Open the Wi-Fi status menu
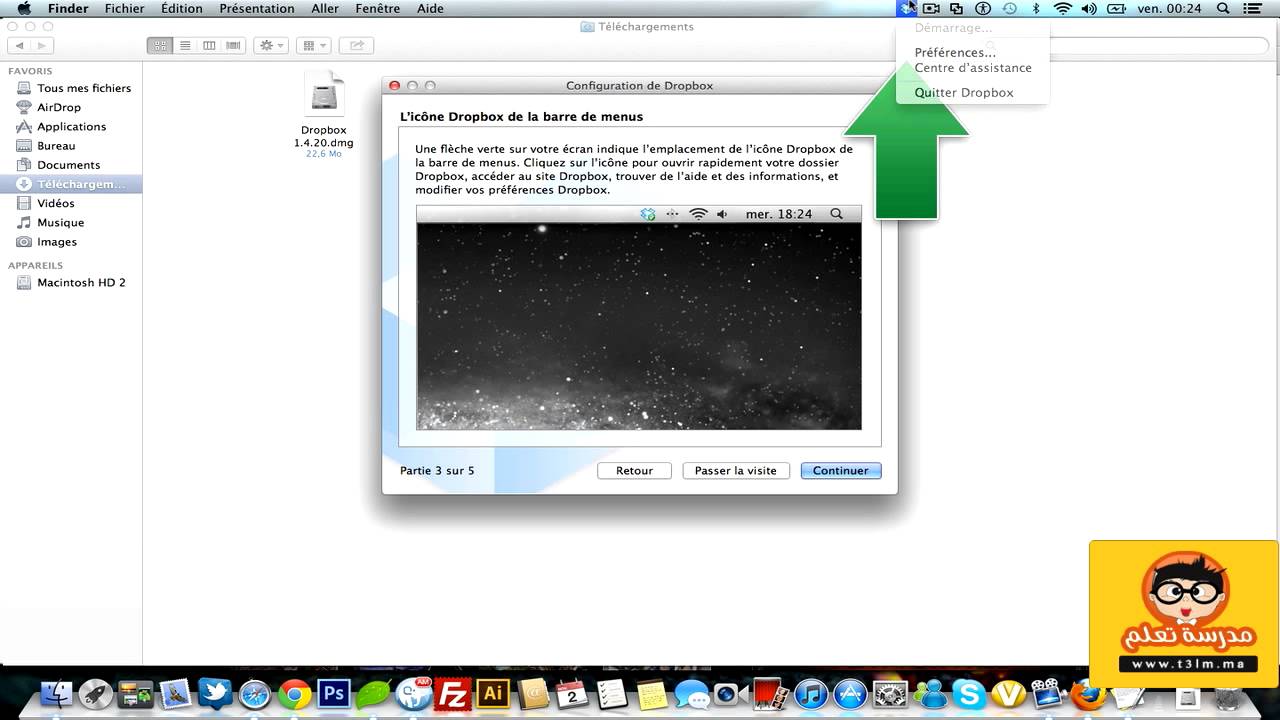Screen dimensions: 1280x720 click(1062, 8)
